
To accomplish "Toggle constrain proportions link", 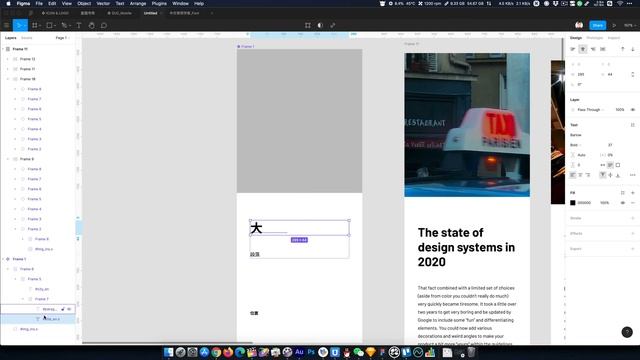I will (x=633, y=75).
